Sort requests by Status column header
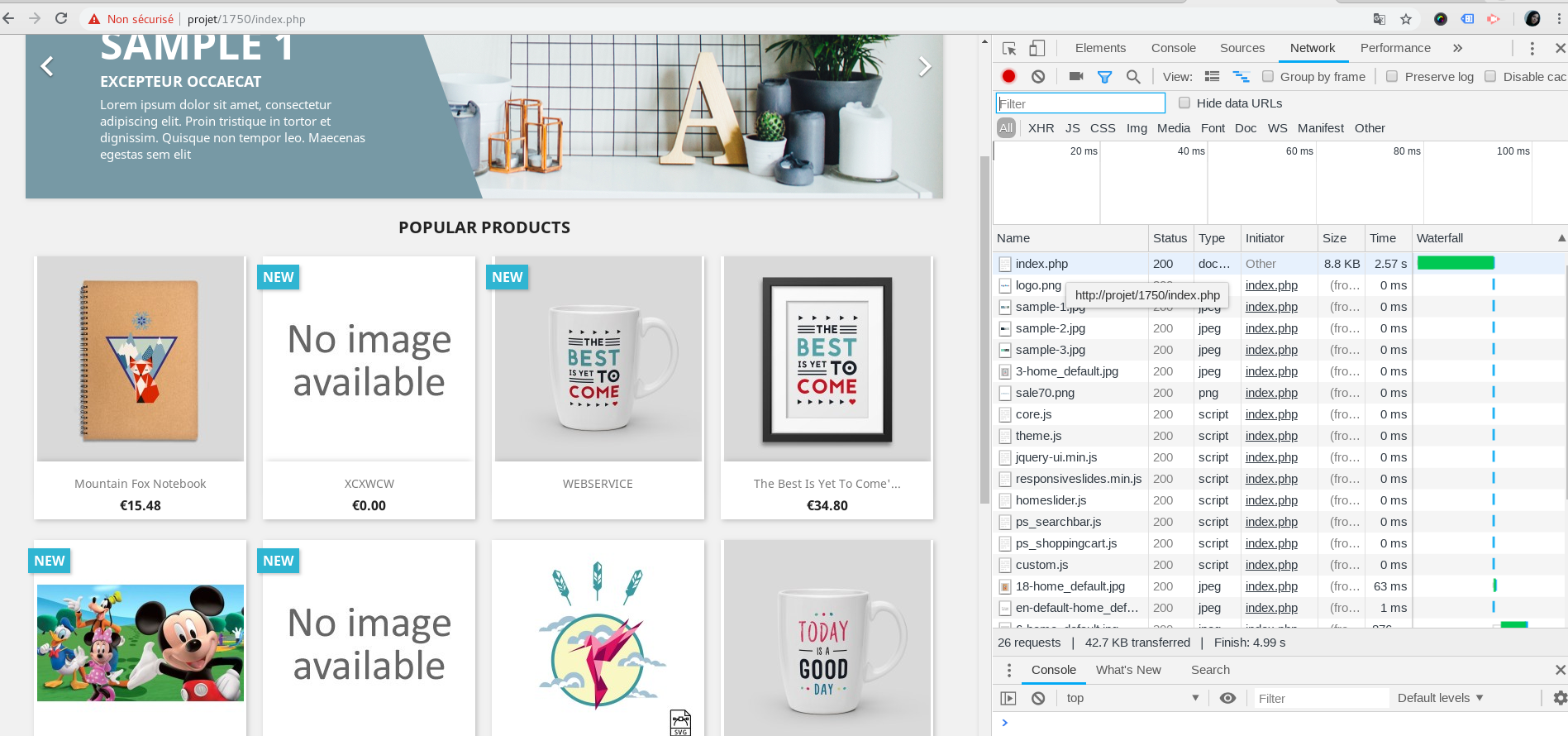Screen dimensions: 1568x736 (x=1170, y=238)
